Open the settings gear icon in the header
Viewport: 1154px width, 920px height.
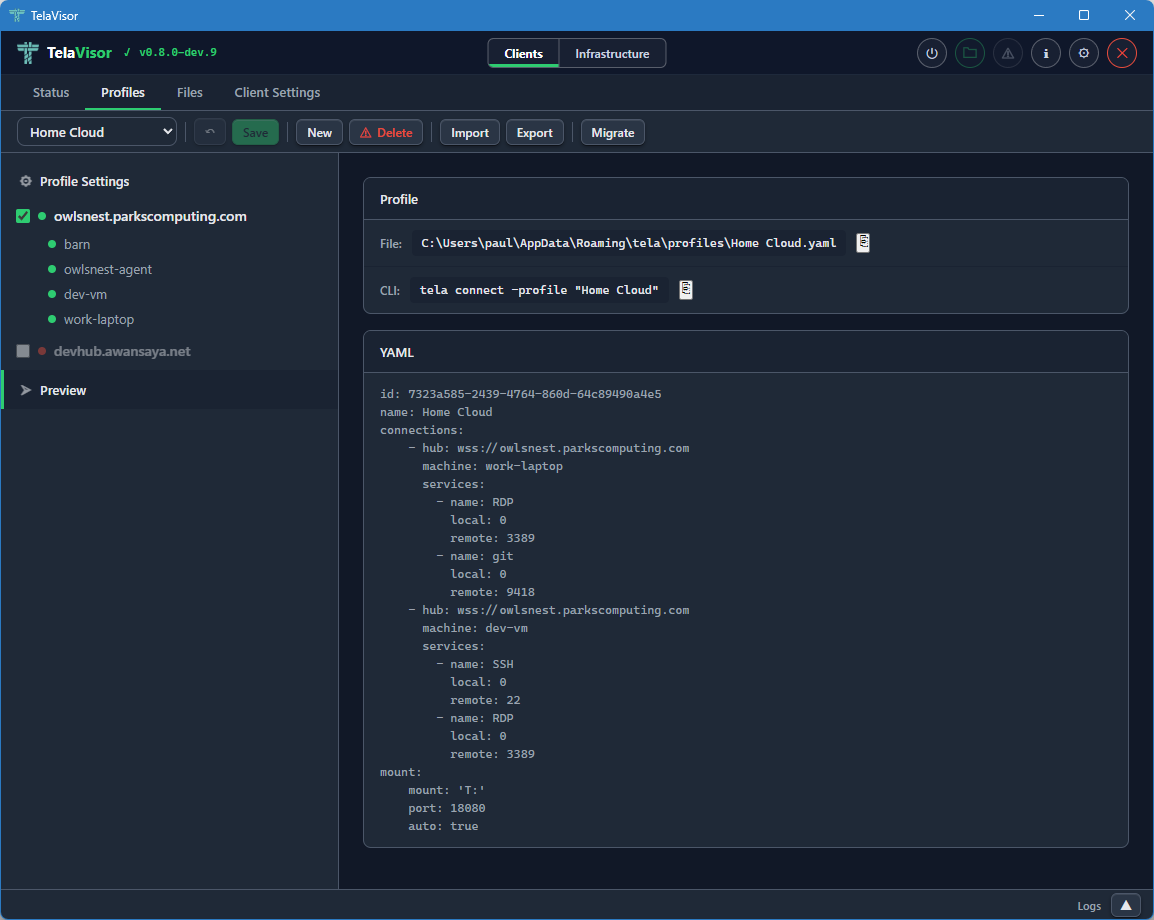[x=1083, y=53]
